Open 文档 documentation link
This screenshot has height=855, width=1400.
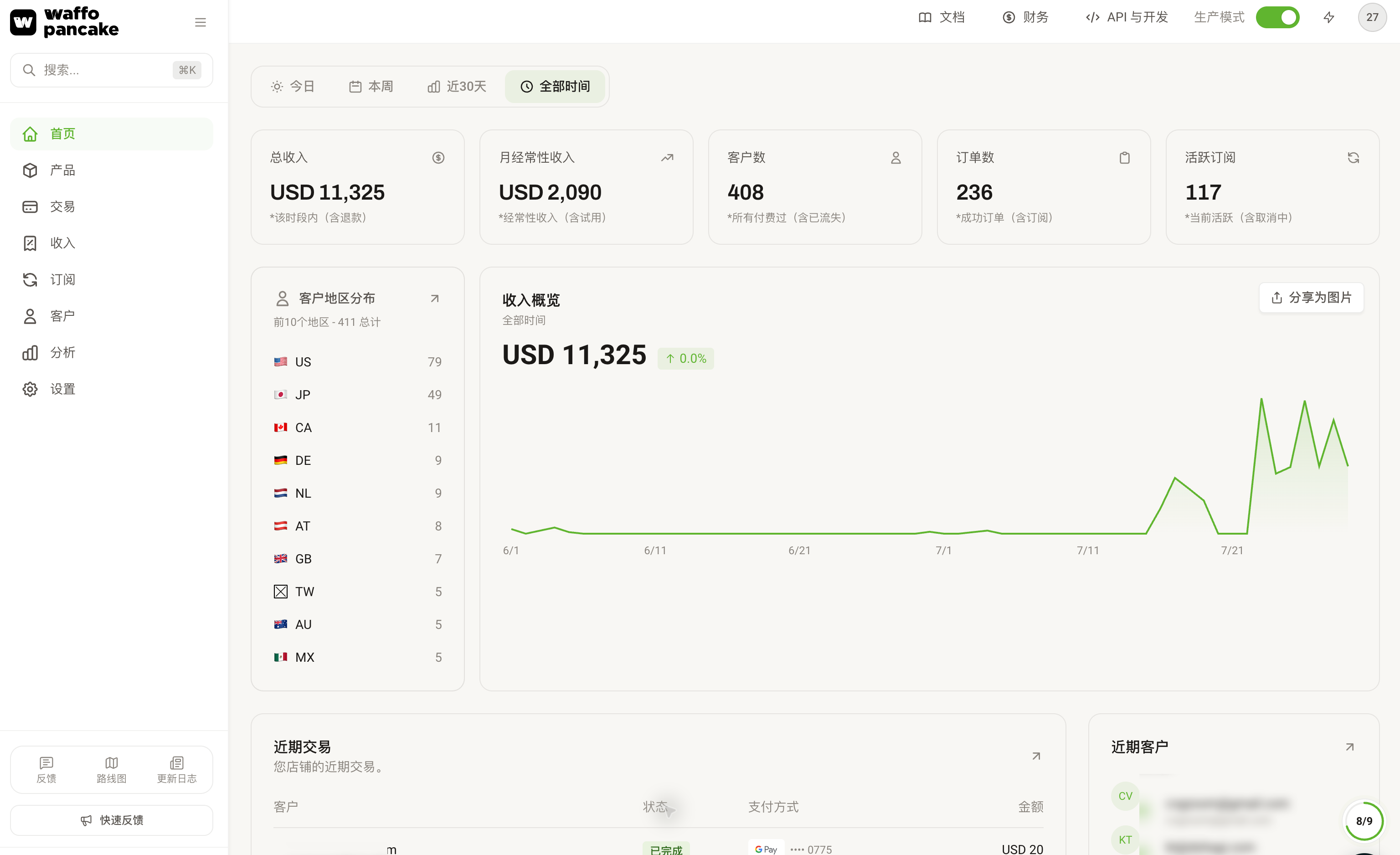coord(942,17)
